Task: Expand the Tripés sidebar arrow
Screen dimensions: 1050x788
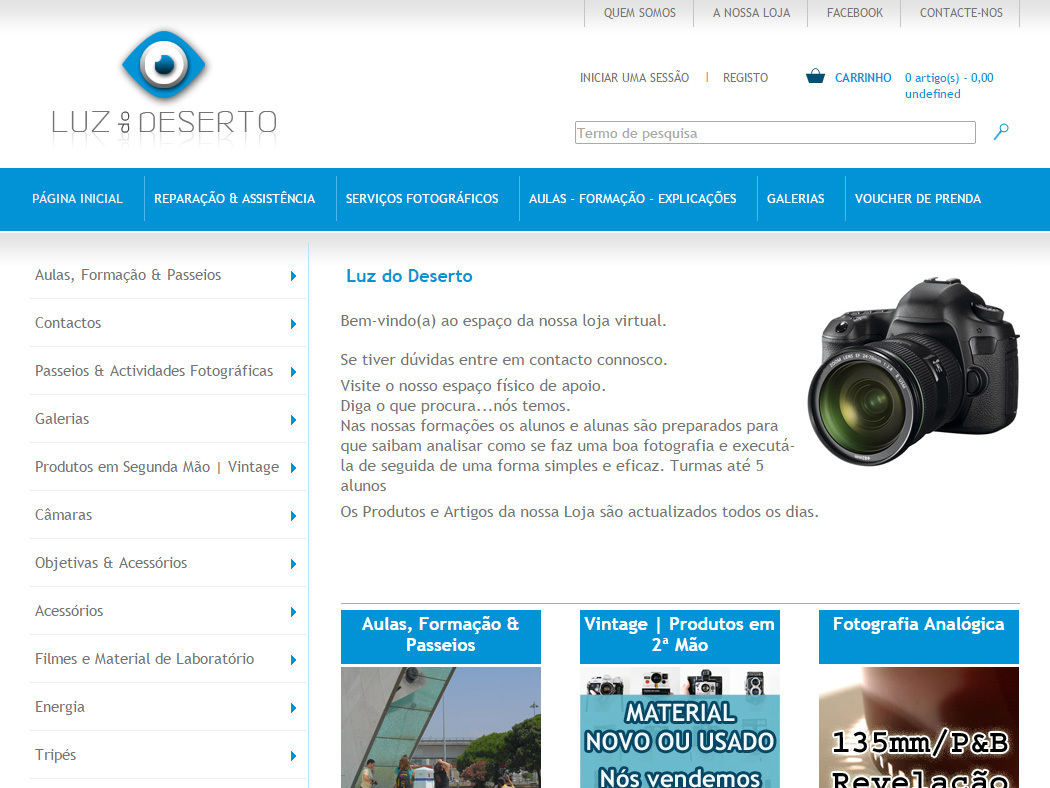Action: coord(293,756)
